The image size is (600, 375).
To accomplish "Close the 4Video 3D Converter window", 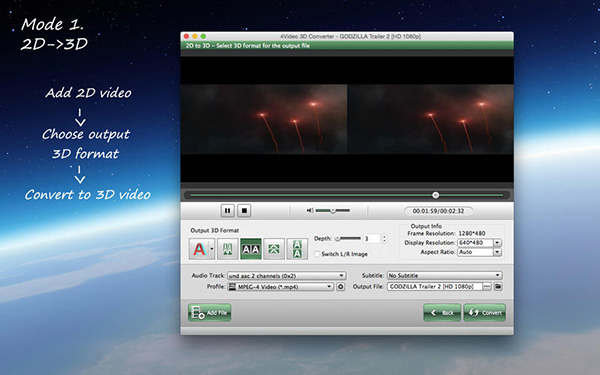I will (187, 36).
